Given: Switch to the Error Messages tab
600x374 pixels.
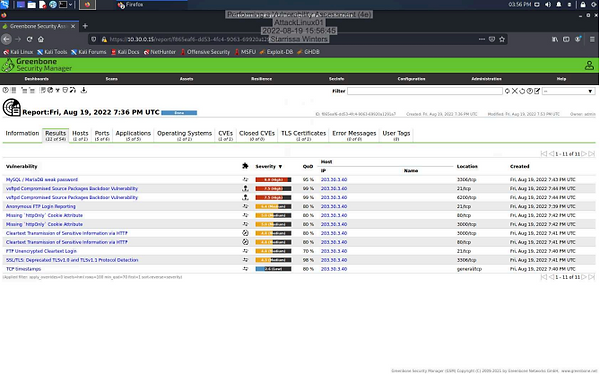Looking at the screenshot, I should click(x=354, y=135).
